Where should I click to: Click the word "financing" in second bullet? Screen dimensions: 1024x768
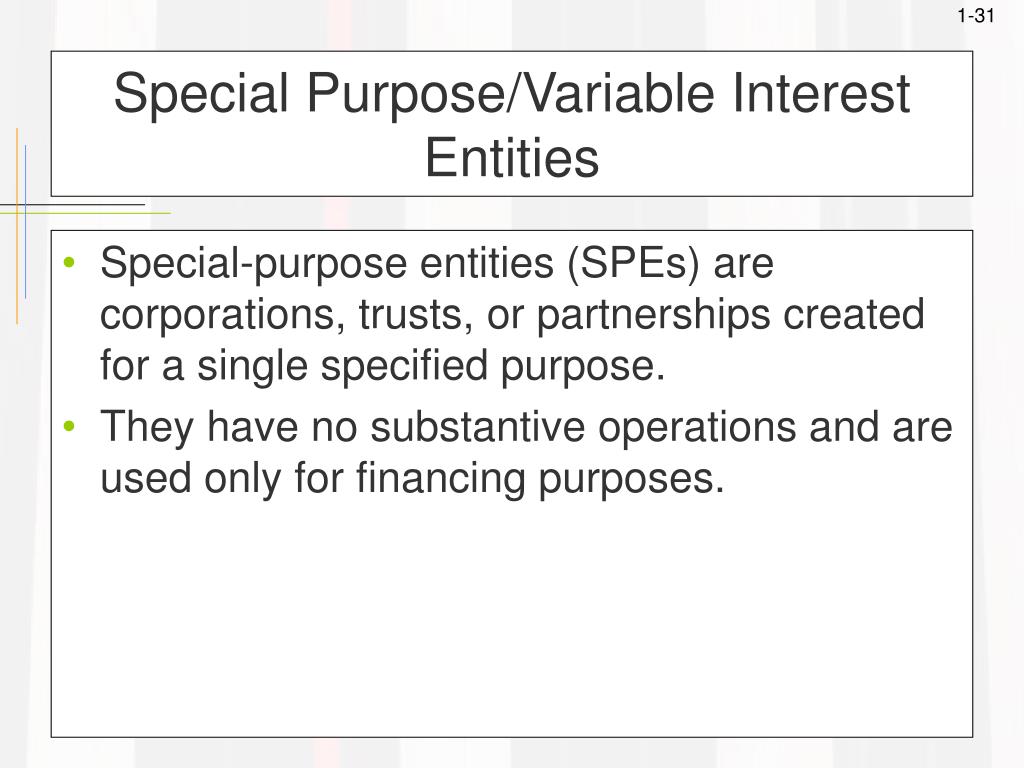441,478
